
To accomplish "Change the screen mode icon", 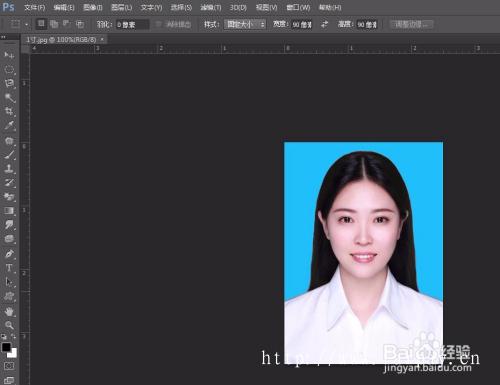I will point(9,380).
